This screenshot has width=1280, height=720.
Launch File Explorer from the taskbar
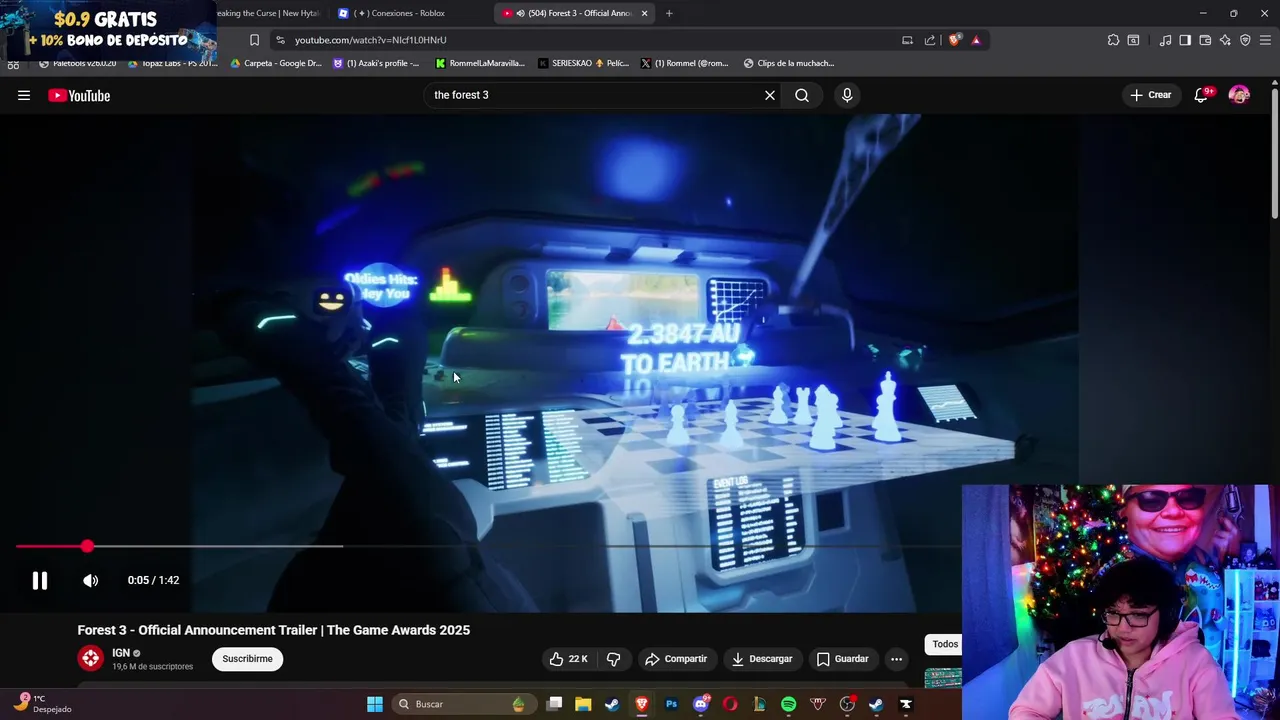coord(583,704)
